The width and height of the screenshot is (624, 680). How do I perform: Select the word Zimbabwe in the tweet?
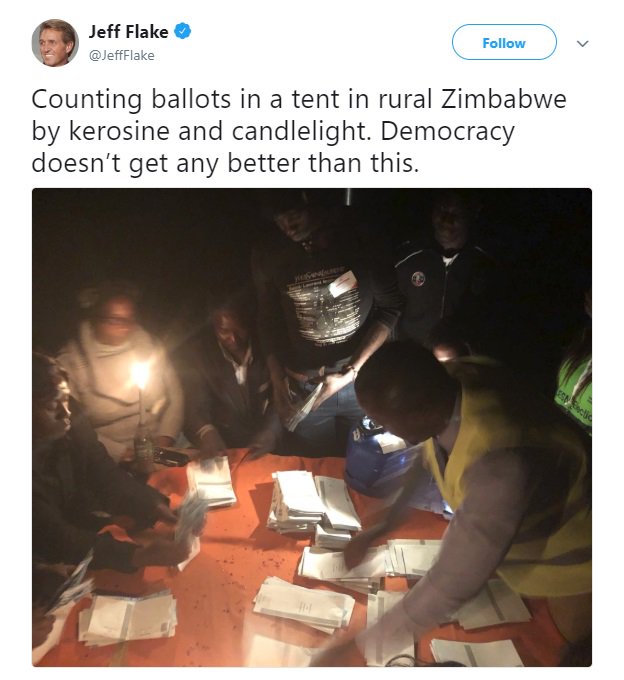(x=504, y=99)
